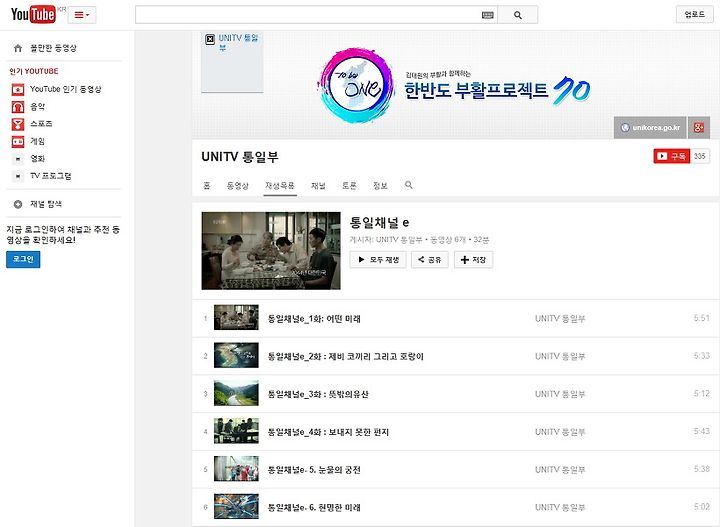Screen dimensions: 720x527
Task: Click the 볼만한 동영상 sidebar link text
Action: (x=53, y=48)
